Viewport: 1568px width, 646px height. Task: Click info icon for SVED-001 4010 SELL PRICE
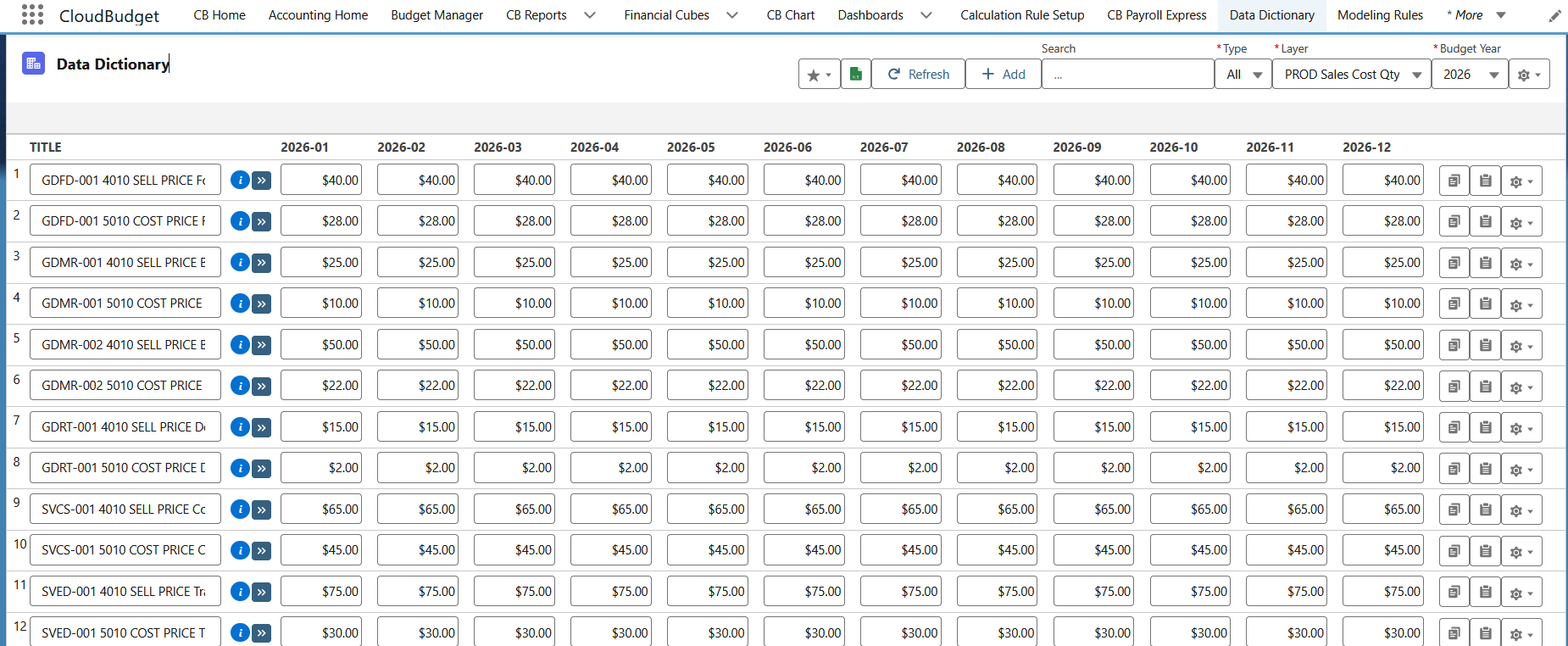[x=240, y=592]
